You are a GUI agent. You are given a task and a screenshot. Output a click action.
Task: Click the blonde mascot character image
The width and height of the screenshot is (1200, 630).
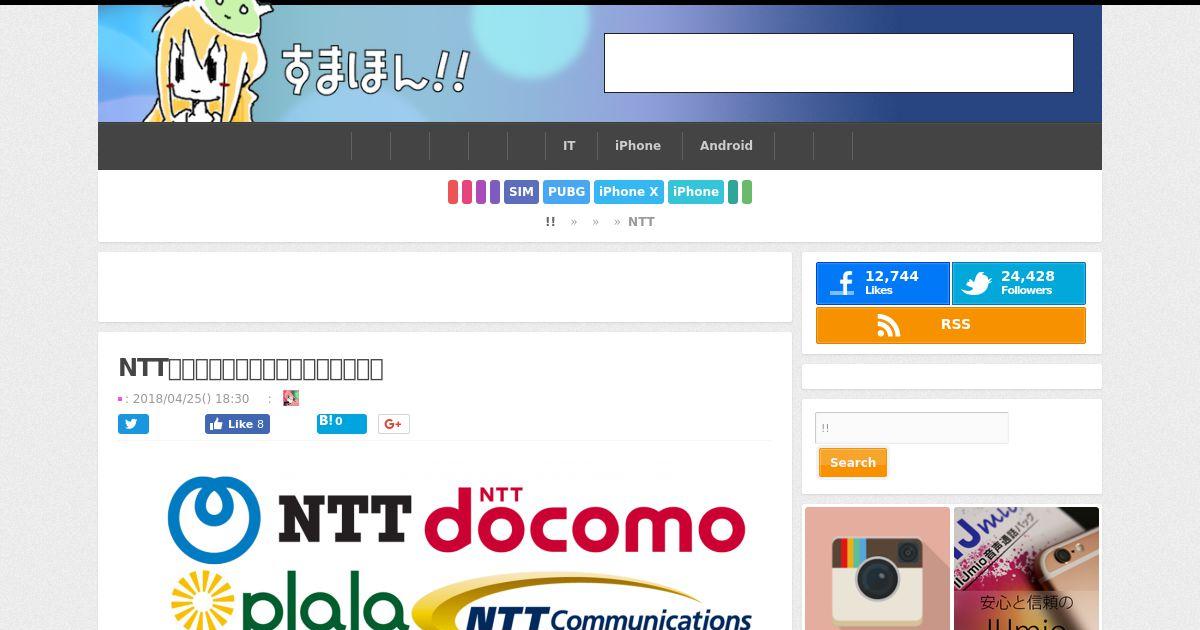207,63
